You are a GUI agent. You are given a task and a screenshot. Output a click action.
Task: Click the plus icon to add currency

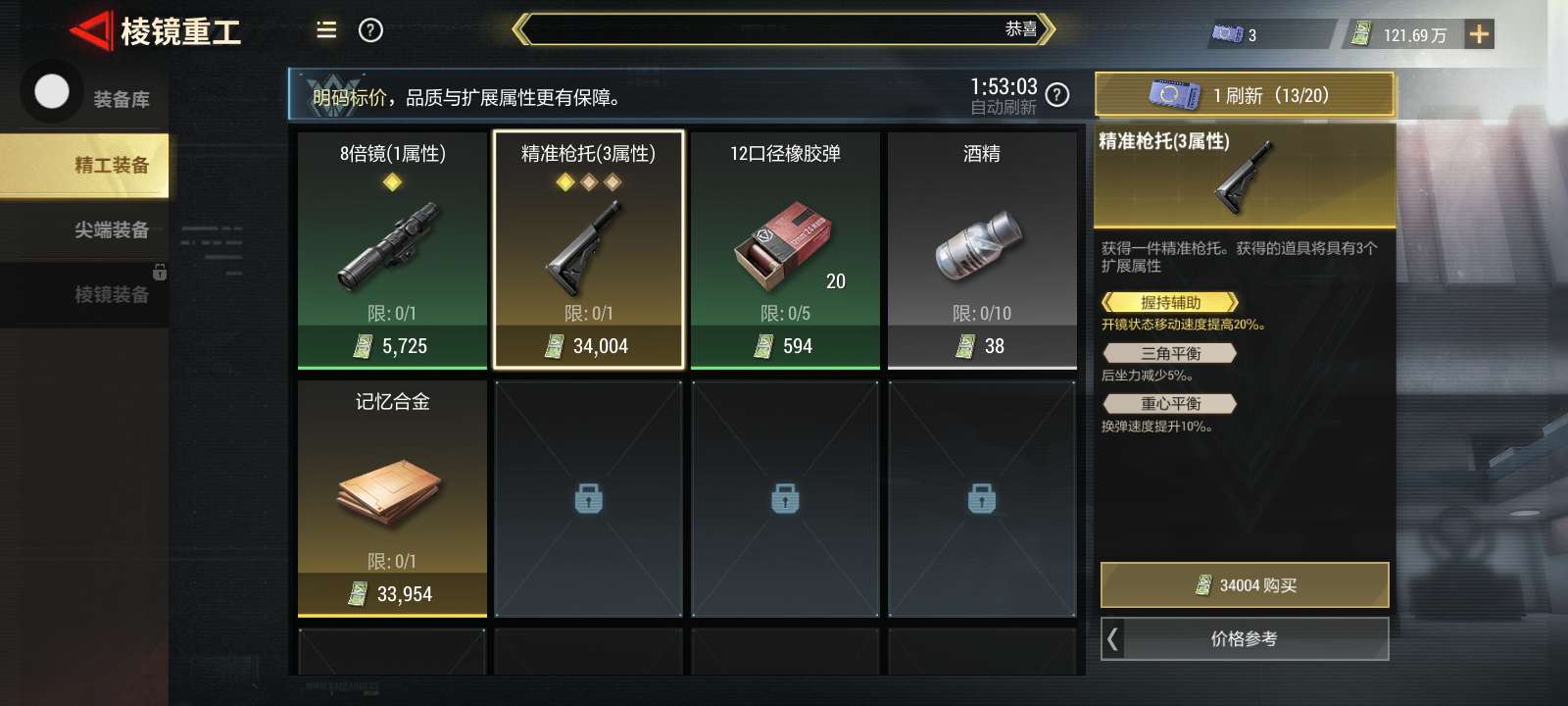tap(1479, 34)
